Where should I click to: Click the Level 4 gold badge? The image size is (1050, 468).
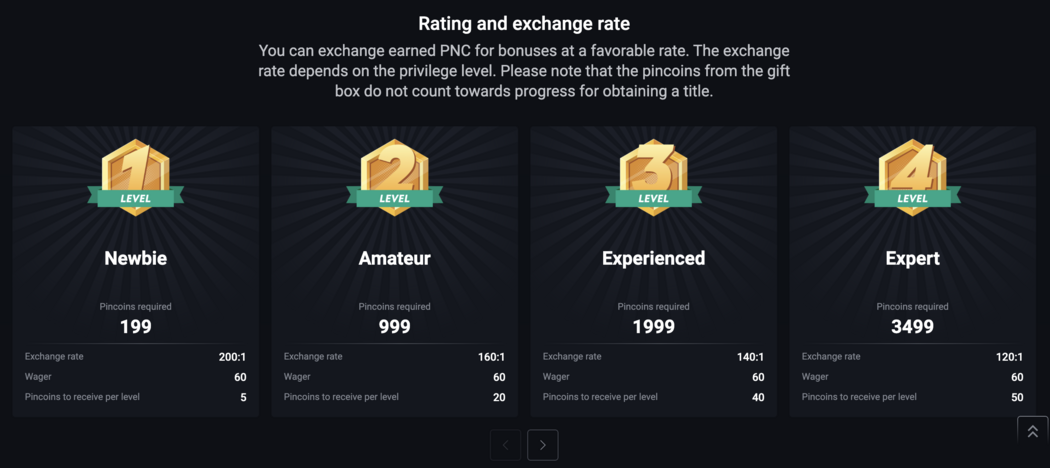tap(912, 178)
